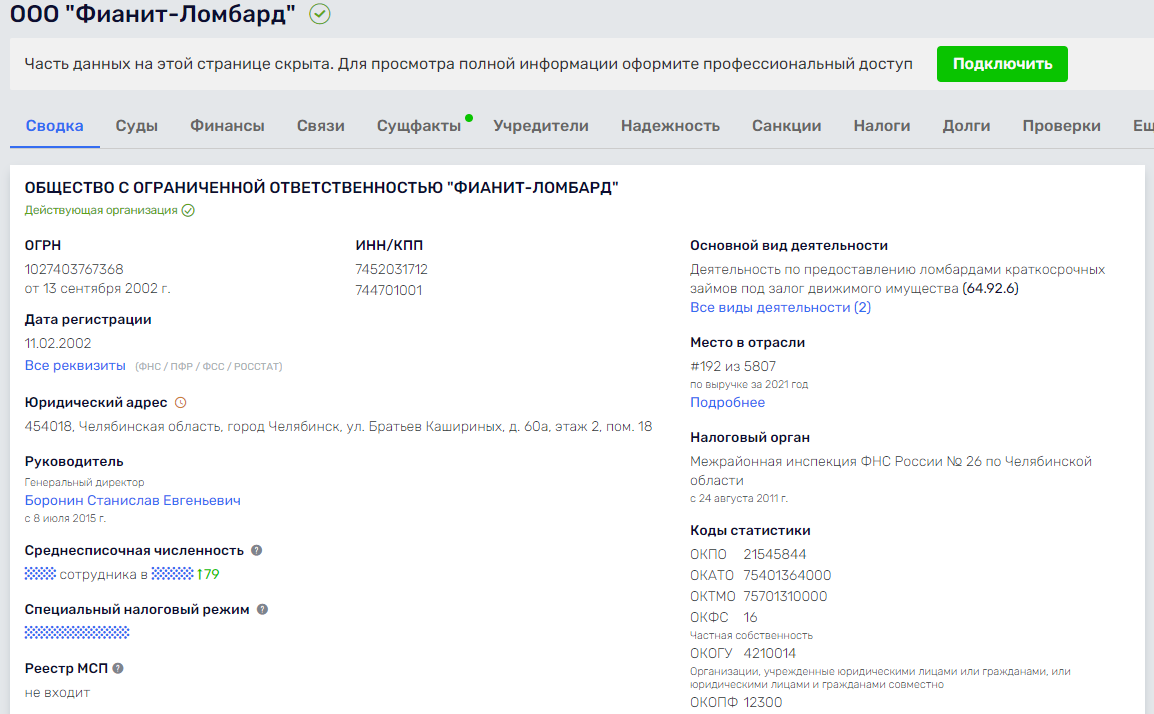Click the OKPO code 21545844
The width and height of the screenshot is (1154, 714).
(x=774, y=554)
